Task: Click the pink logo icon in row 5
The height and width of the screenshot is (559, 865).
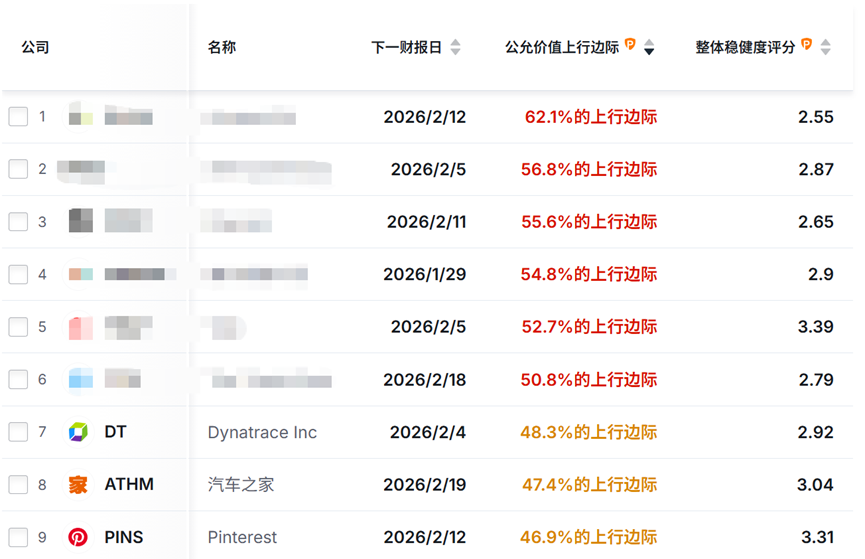Action: point(80,327)
